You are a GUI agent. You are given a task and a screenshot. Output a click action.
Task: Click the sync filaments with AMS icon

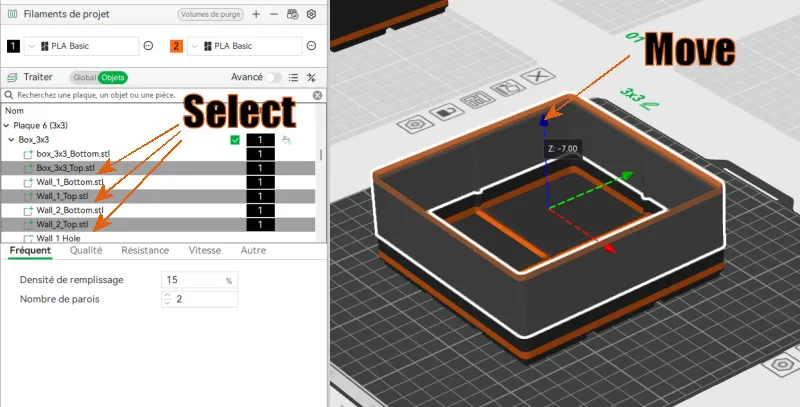click(292, 14)
